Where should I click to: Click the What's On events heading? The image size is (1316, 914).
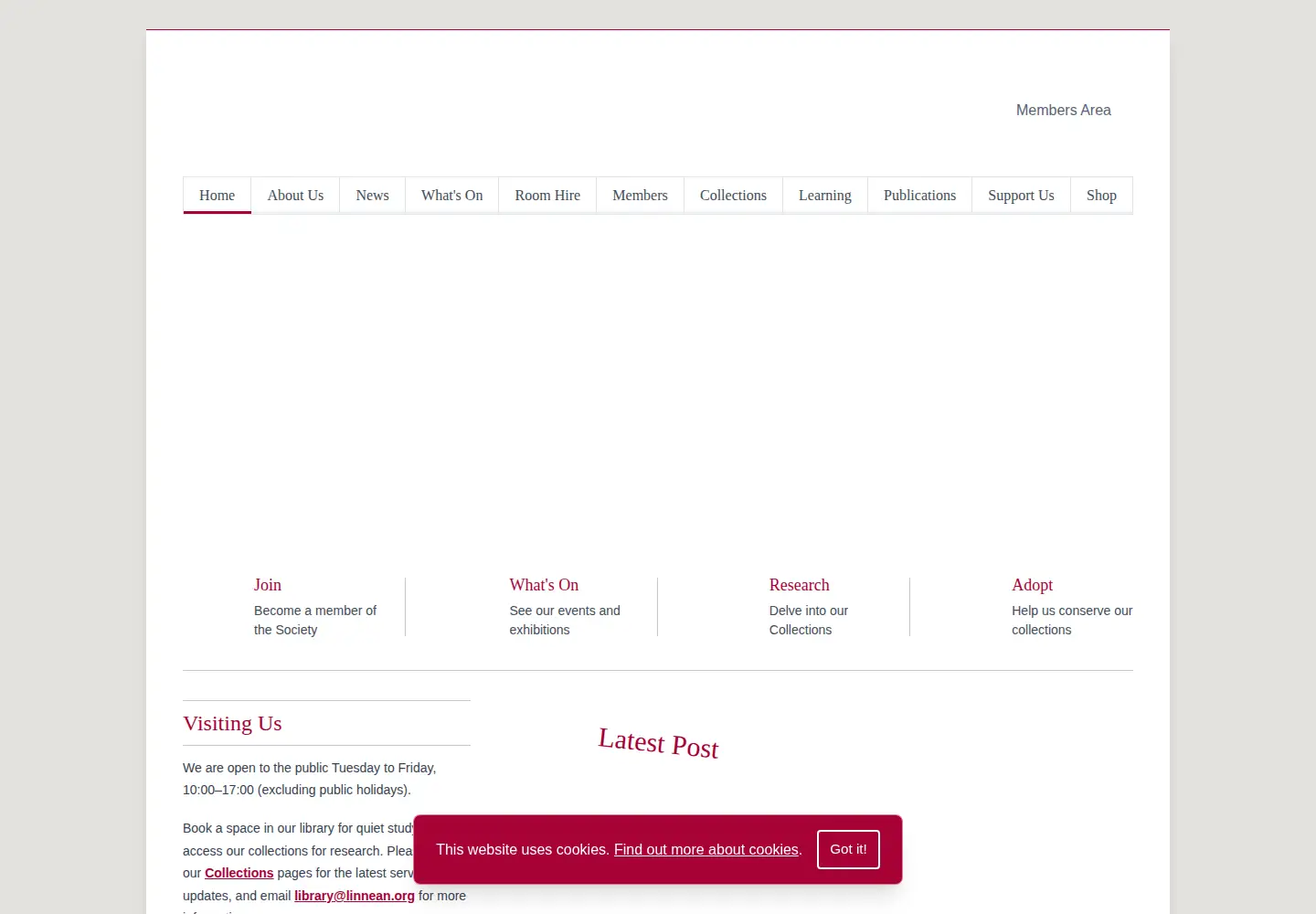pos(544,585)
